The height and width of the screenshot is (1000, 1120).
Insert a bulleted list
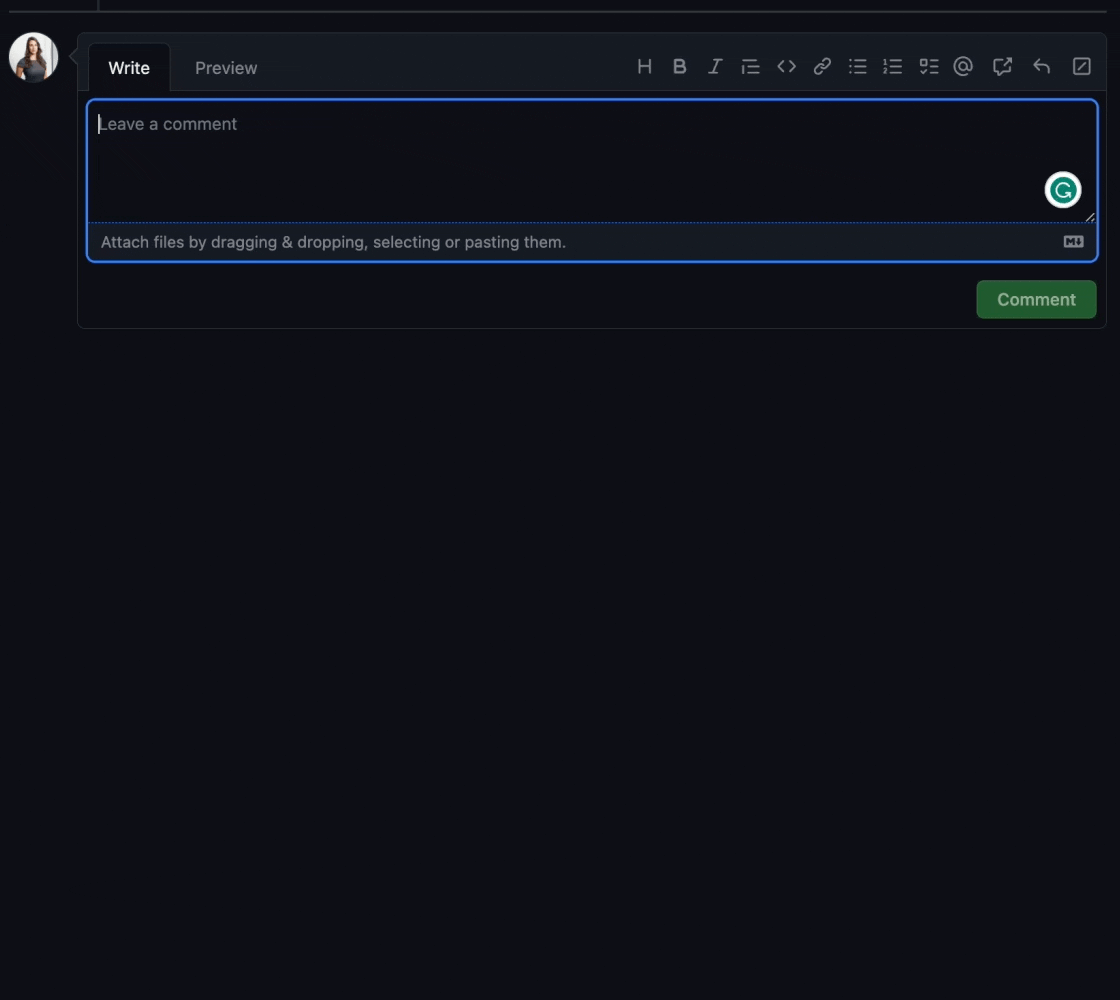pos(858,67)
